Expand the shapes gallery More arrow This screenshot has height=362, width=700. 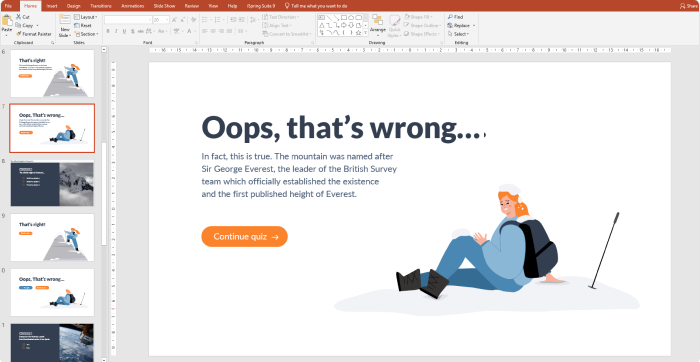[366, 33]
